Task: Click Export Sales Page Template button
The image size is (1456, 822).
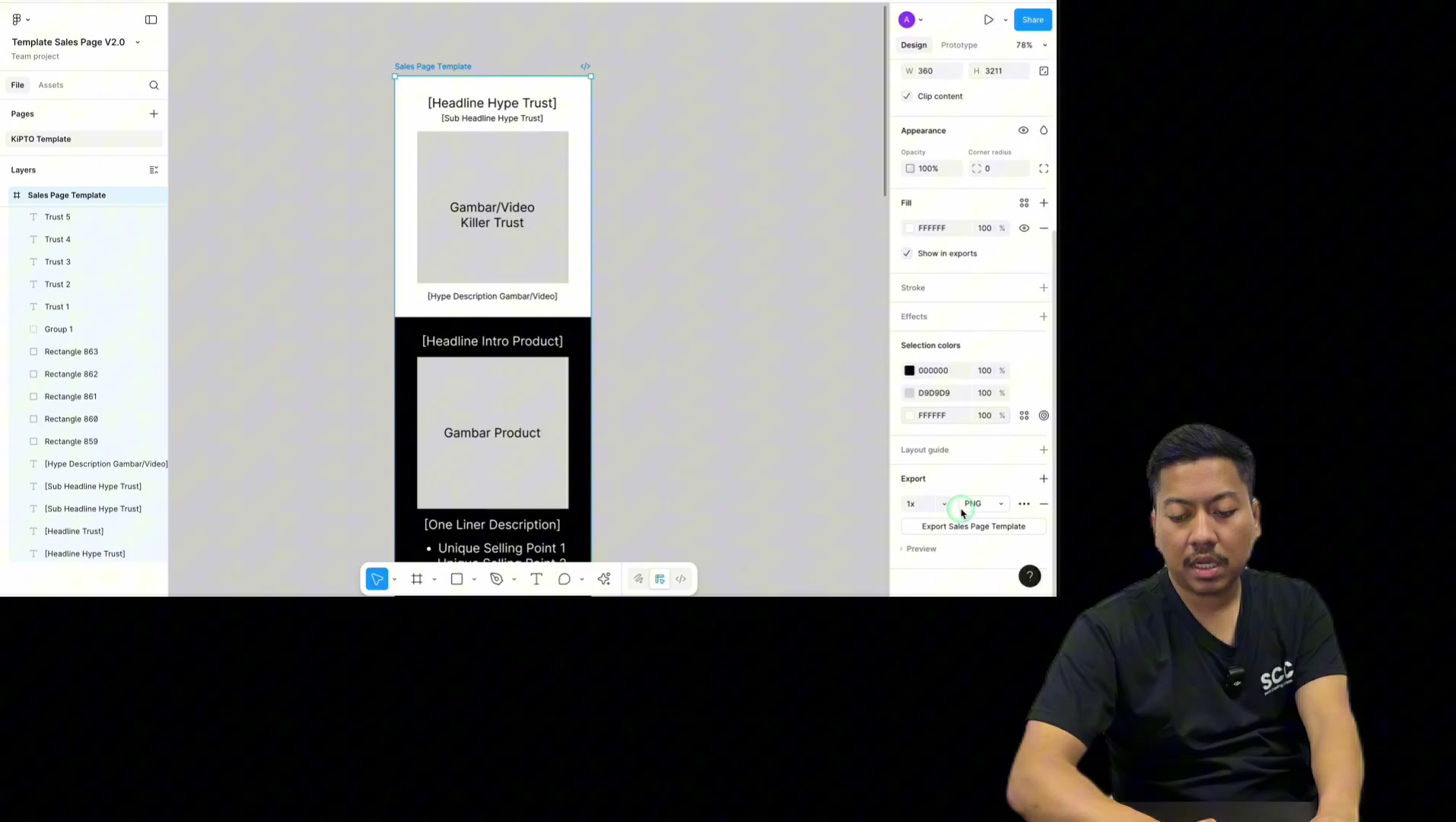Action: coord(973,527)
